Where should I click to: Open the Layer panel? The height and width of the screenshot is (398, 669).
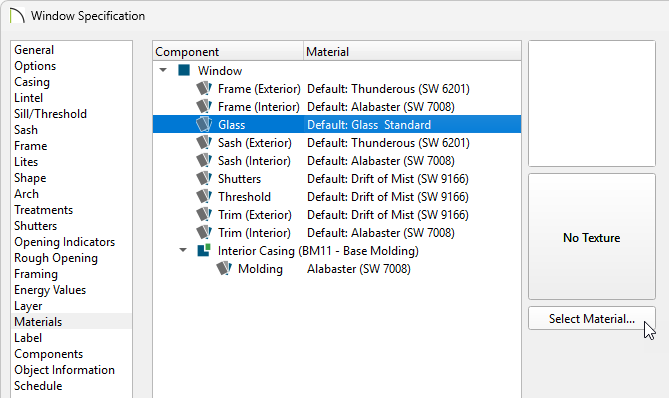[x=28, y=306]
